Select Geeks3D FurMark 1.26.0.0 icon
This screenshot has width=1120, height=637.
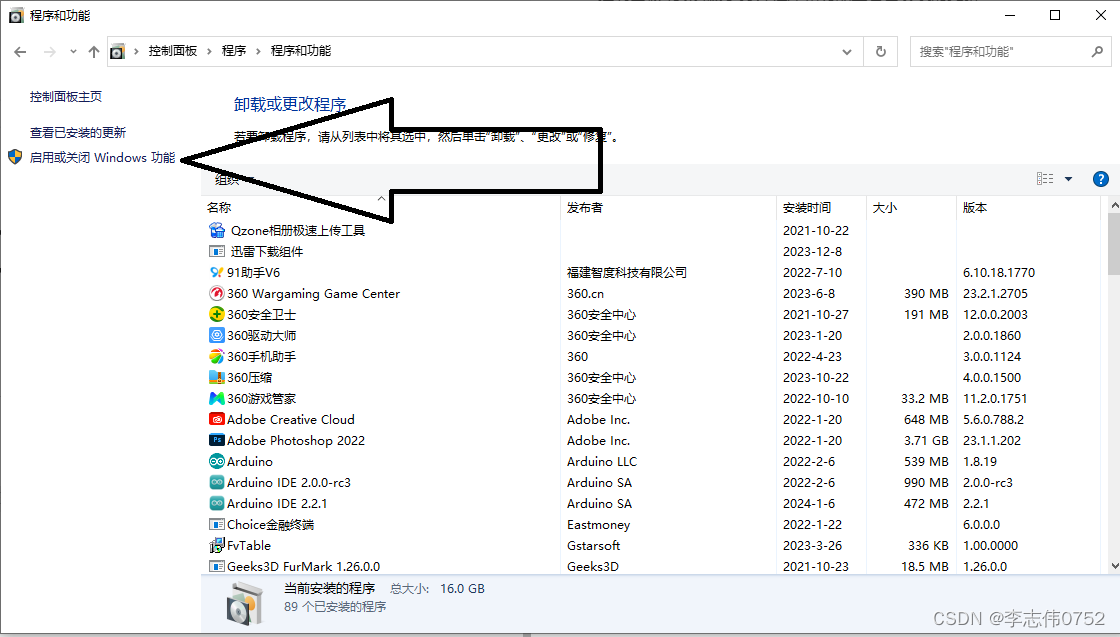coord(216,566)
